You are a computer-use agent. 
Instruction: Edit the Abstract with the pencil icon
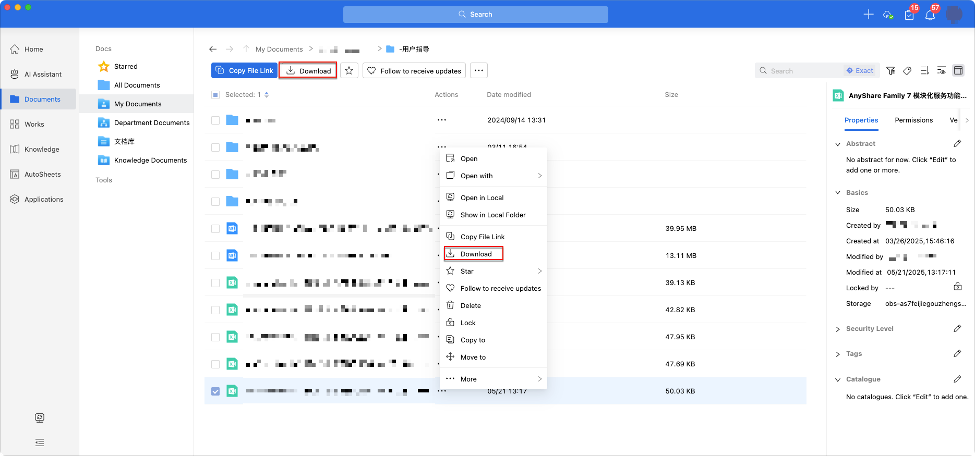[957, 144]
